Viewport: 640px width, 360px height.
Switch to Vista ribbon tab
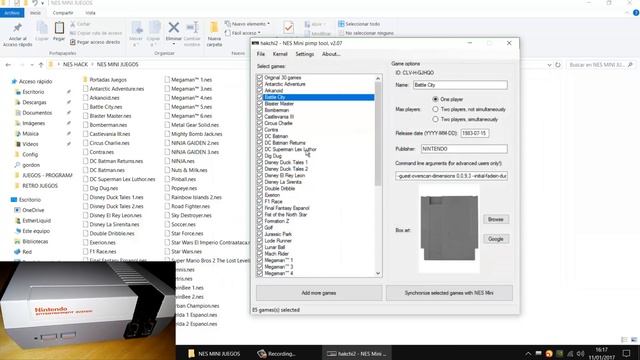tap(90, 13)
